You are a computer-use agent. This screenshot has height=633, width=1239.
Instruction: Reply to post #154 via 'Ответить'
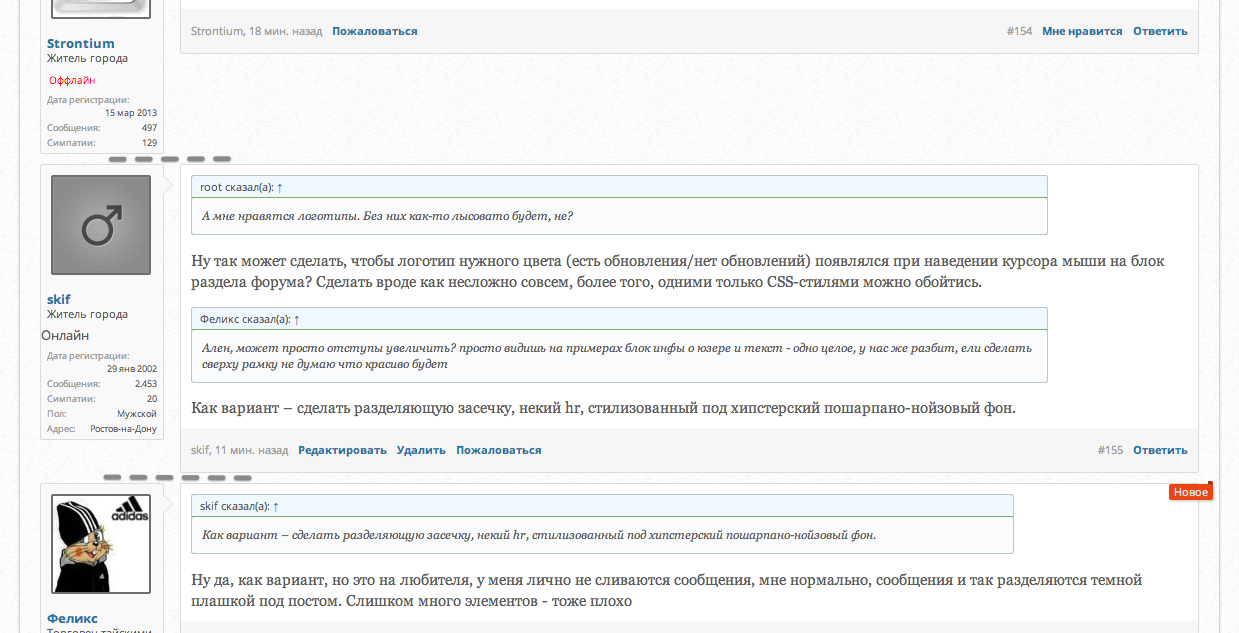click(x=1160, y=31)
